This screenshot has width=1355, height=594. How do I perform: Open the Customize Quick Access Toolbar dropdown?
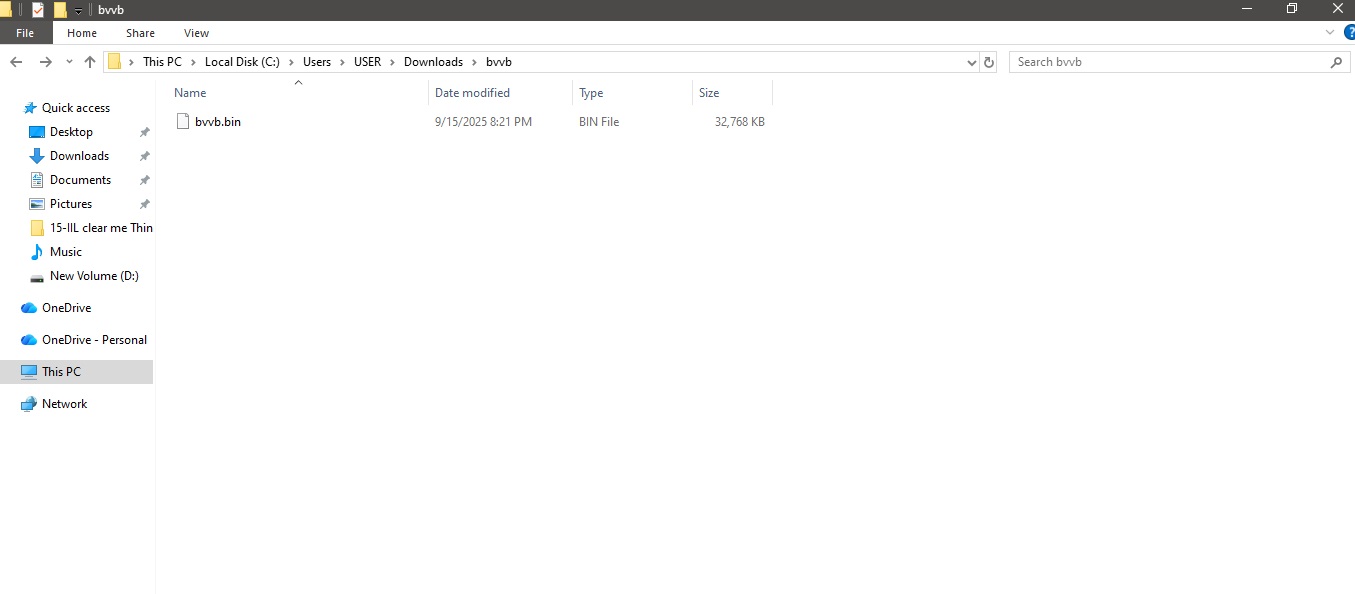click(x=78, y=9)
